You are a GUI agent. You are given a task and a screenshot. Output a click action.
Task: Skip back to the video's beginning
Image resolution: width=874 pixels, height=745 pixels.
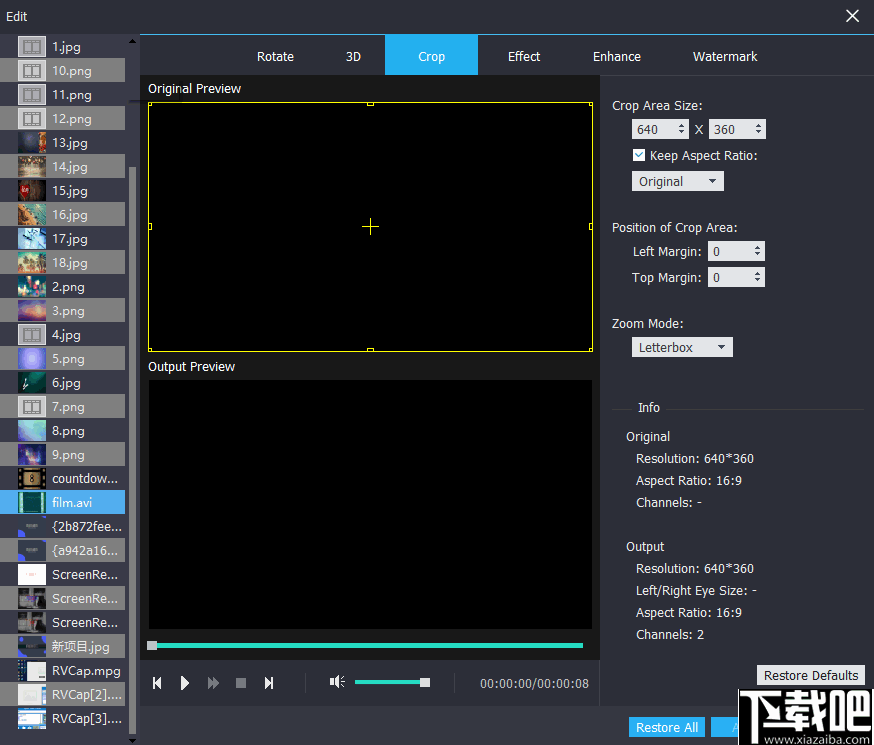pyautogui.click(x=157, y=682)
